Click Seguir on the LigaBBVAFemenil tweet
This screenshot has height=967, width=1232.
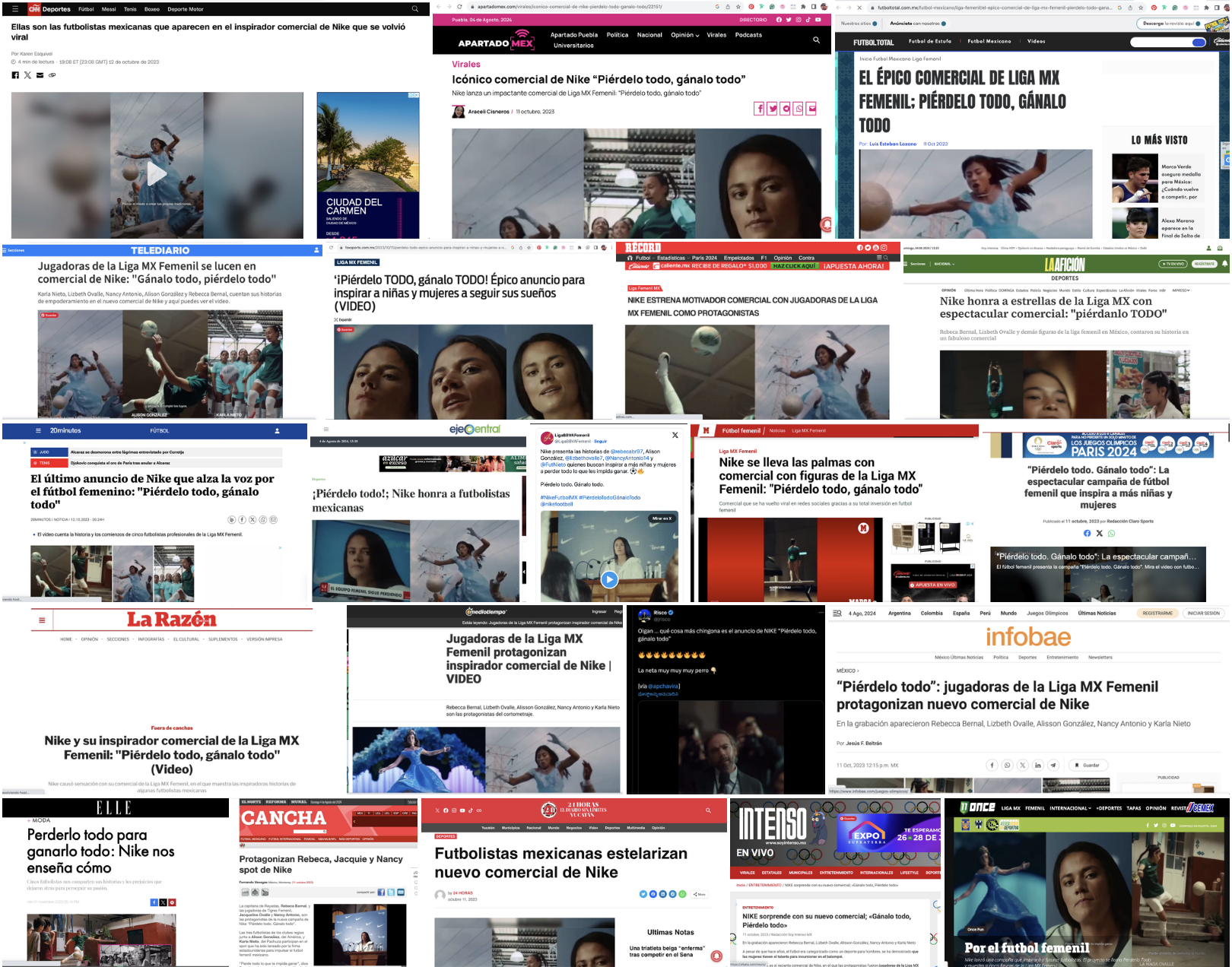600,442
